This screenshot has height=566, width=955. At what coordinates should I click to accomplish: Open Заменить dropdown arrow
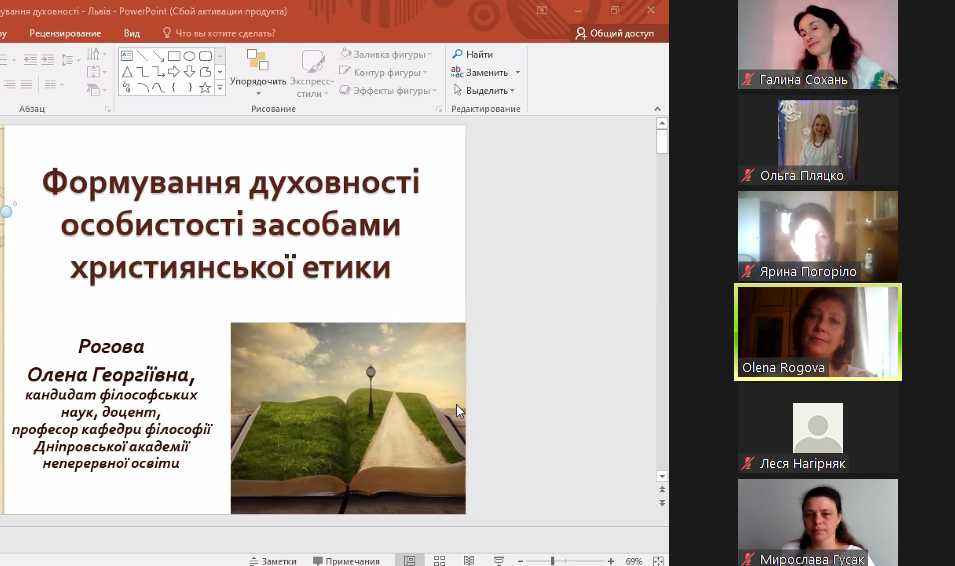click(x=518, y=72)
